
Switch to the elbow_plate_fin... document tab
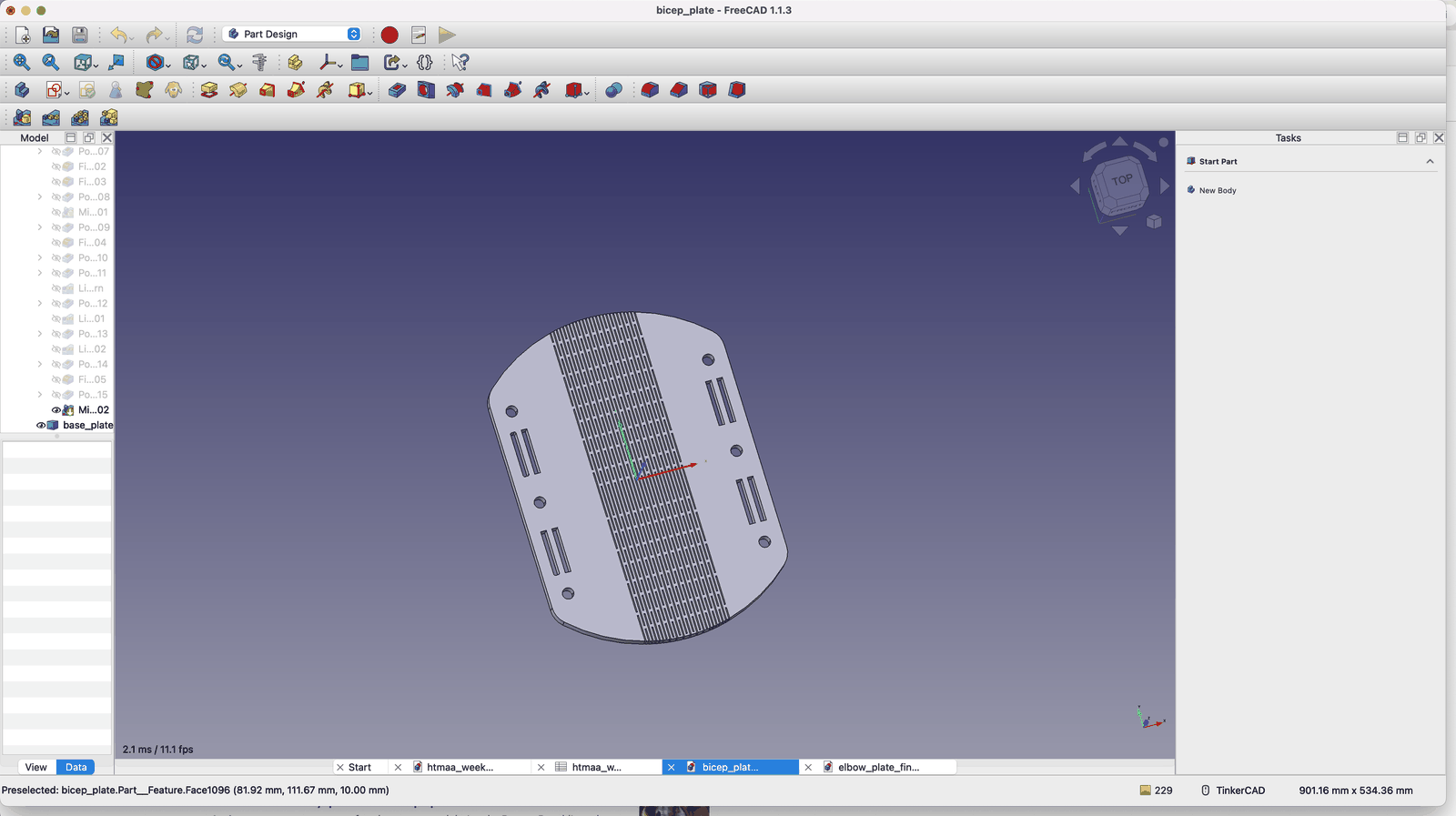pyautogui.click(x=879, y=767)
